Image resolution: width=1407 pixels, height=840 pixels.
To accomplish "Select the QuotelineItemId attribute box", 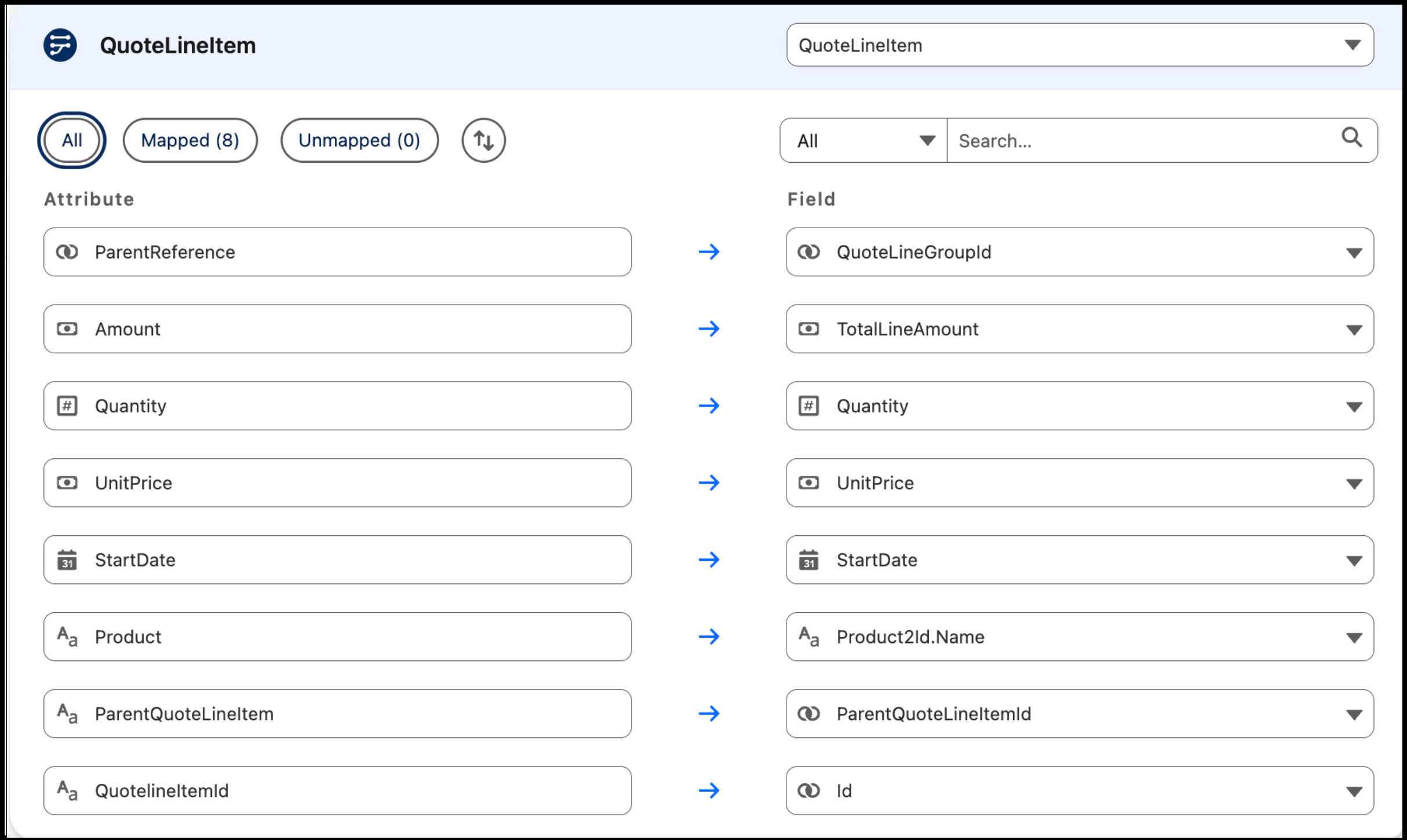I will point(338,791).
